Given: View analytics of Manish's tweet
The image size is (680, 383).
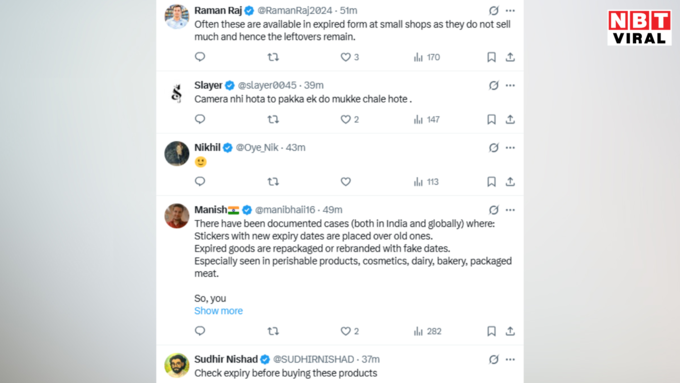Looking at the screenshot, I should tap(427, 331).
